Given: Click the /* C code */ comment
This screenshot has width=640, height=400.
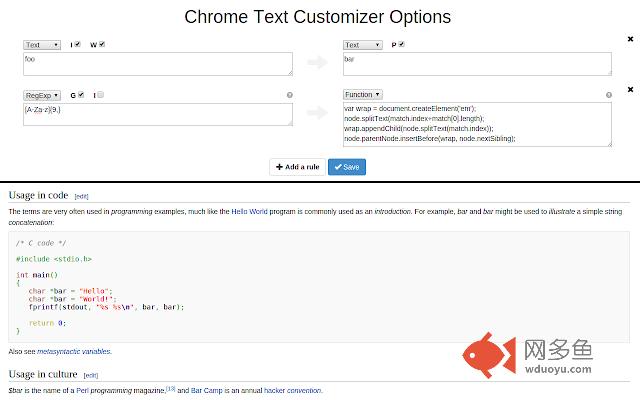Looking at the screenshot, I should (x=41, y=243).
